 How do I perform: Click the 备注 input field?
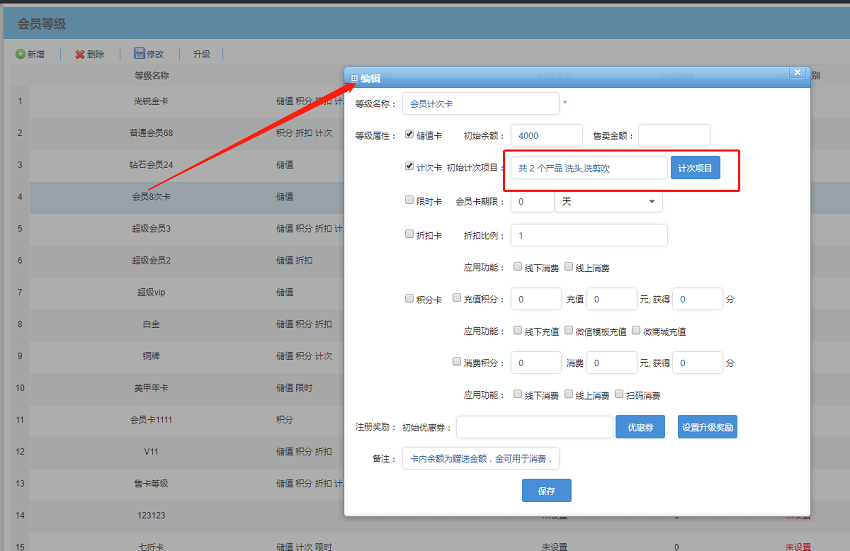(480, 458)
